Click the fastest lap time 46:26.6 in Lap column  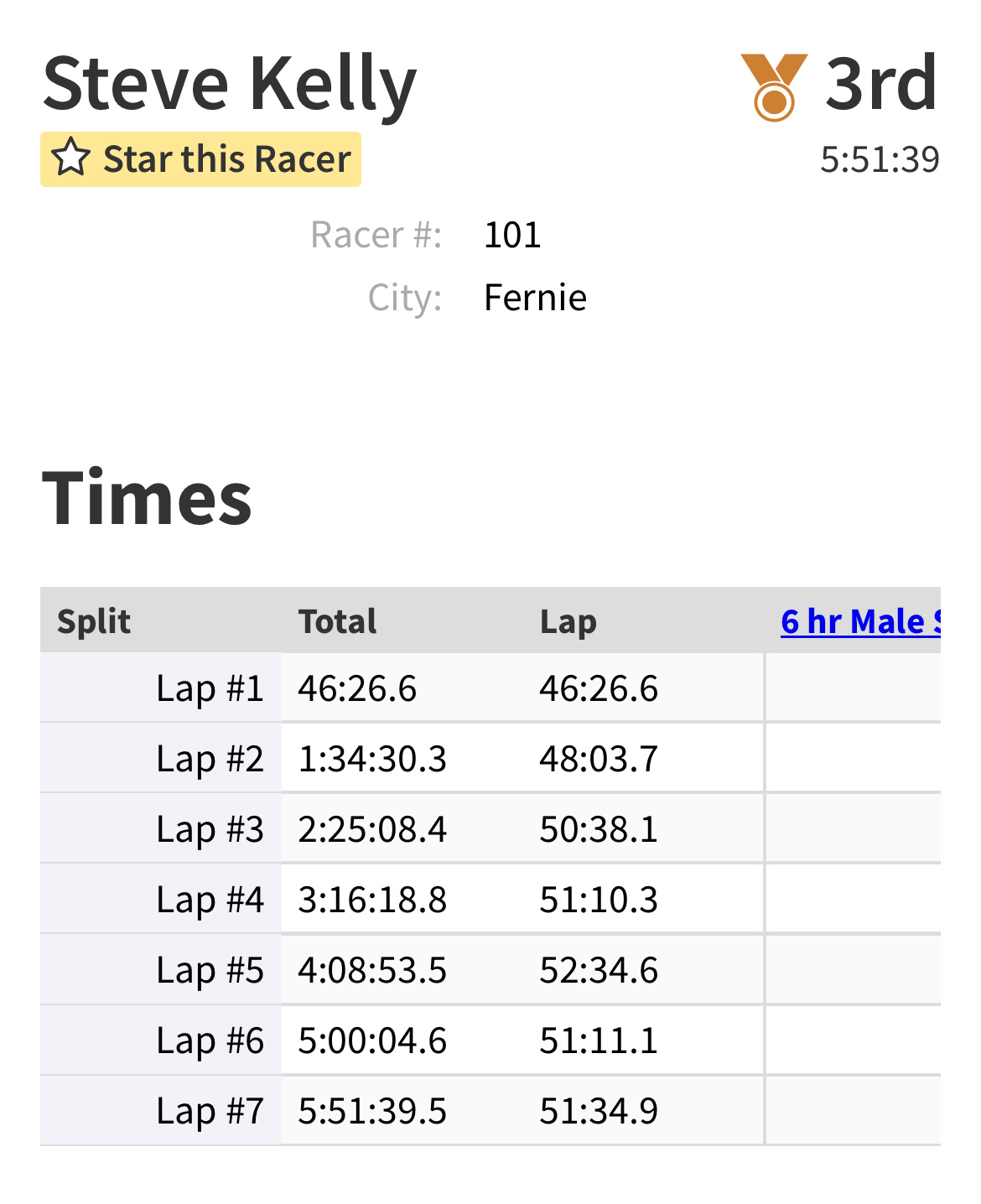pyautogui.click(x=599, y=688)
